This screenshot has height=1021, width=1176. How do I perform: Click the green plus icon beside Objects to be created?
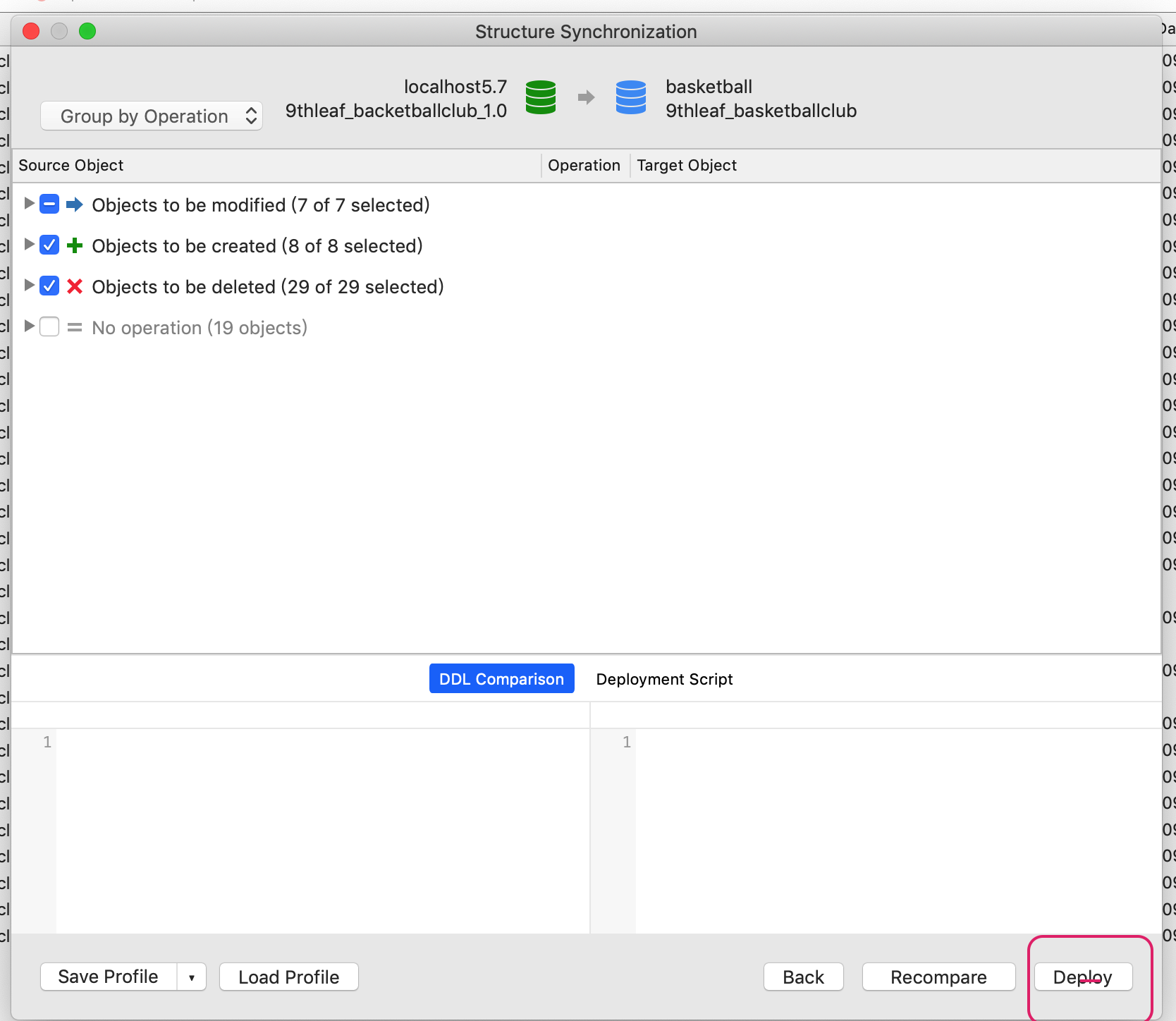pyautogui.click(x=75, y=245)
